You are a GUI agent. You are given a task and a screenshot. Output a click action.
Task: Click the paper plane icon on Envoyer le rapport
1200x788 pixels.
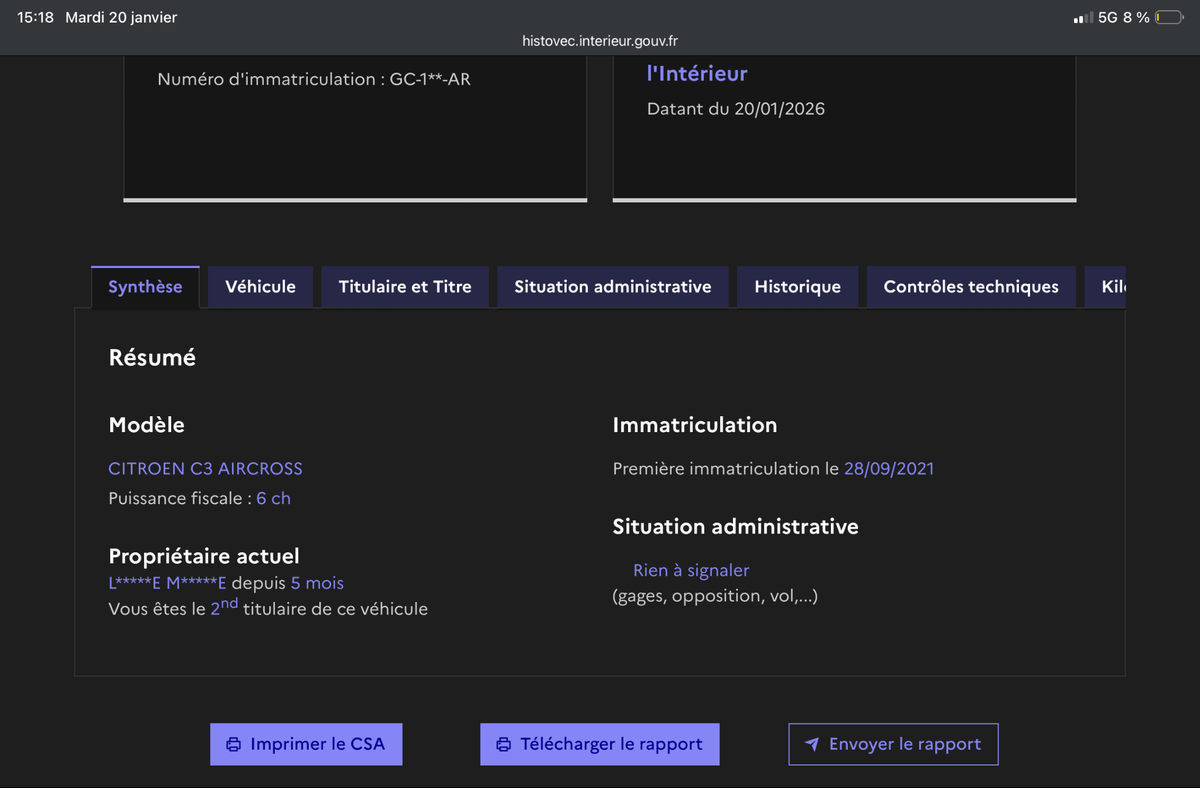click(x=814, y=744)
